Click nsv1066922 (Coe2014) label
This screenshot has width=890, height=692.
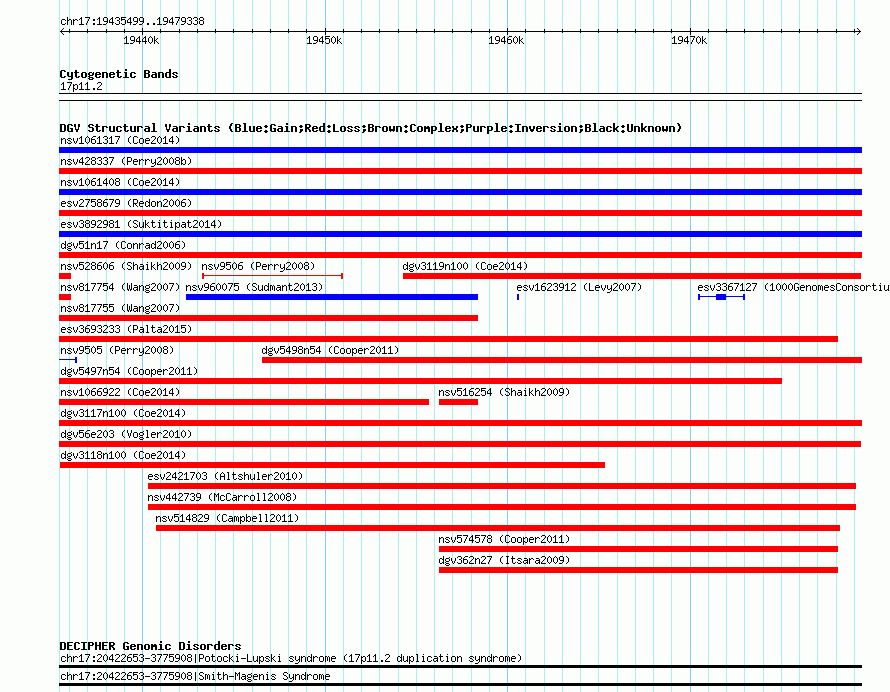[x=120, y=392]
